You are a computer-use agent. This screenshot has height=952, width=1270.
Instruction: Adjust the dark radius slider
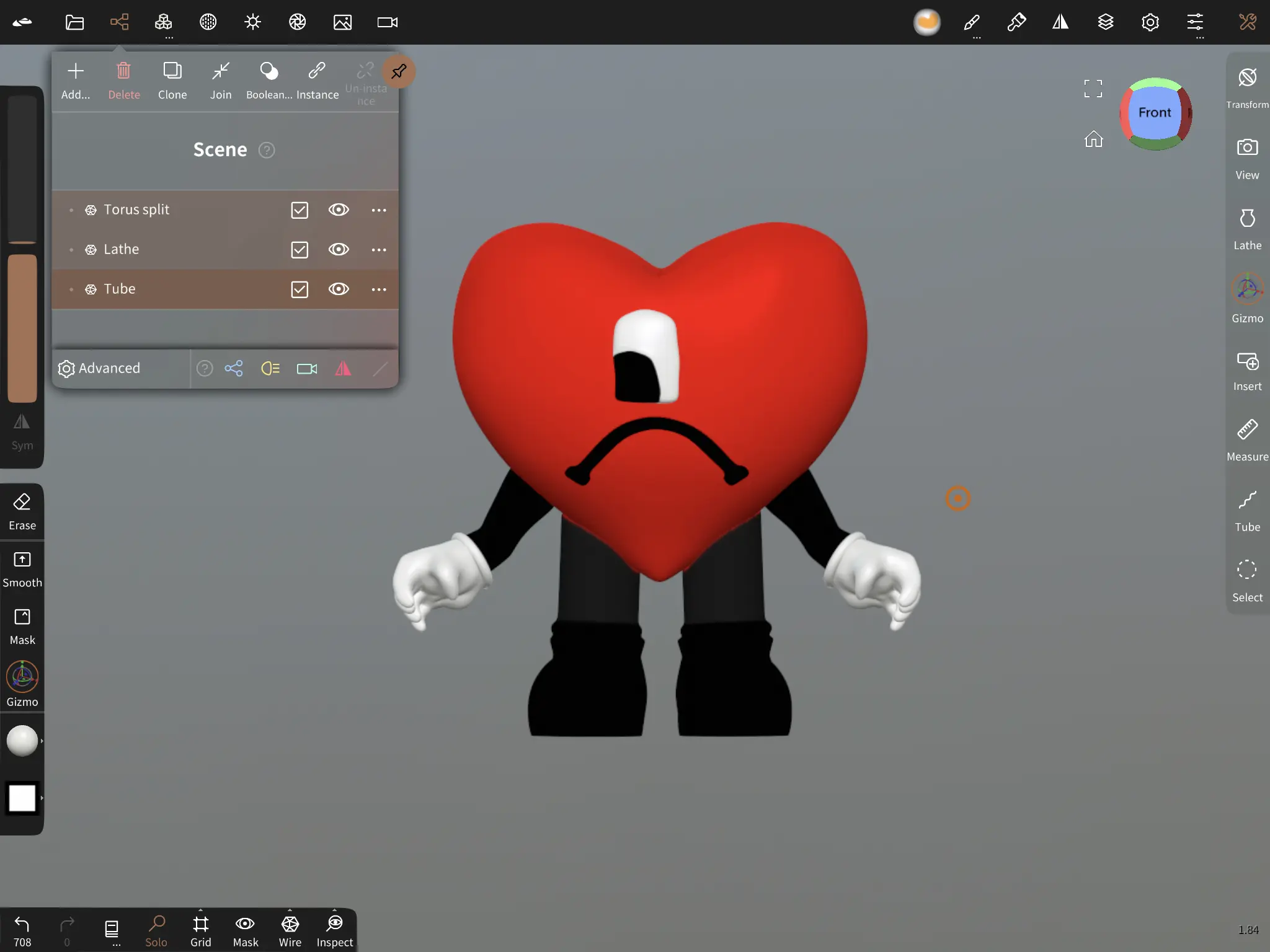[x=22, y=169]
